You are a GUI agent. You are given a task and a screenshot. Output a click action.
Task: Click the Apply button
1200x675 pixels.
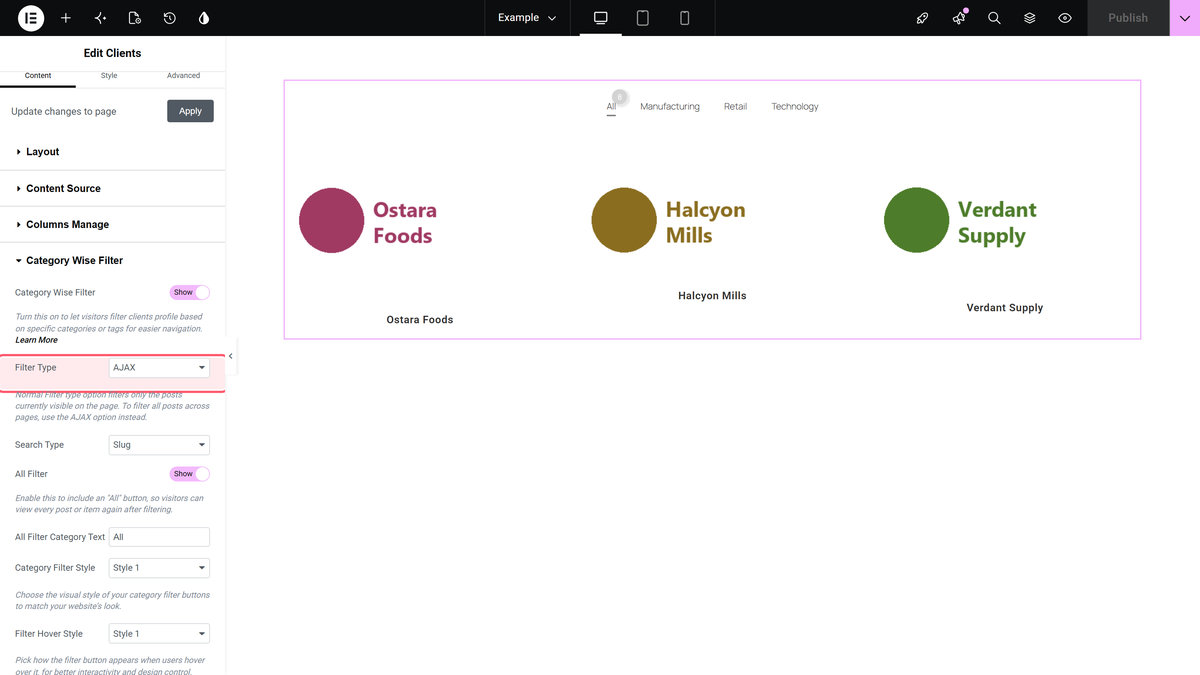190,111
